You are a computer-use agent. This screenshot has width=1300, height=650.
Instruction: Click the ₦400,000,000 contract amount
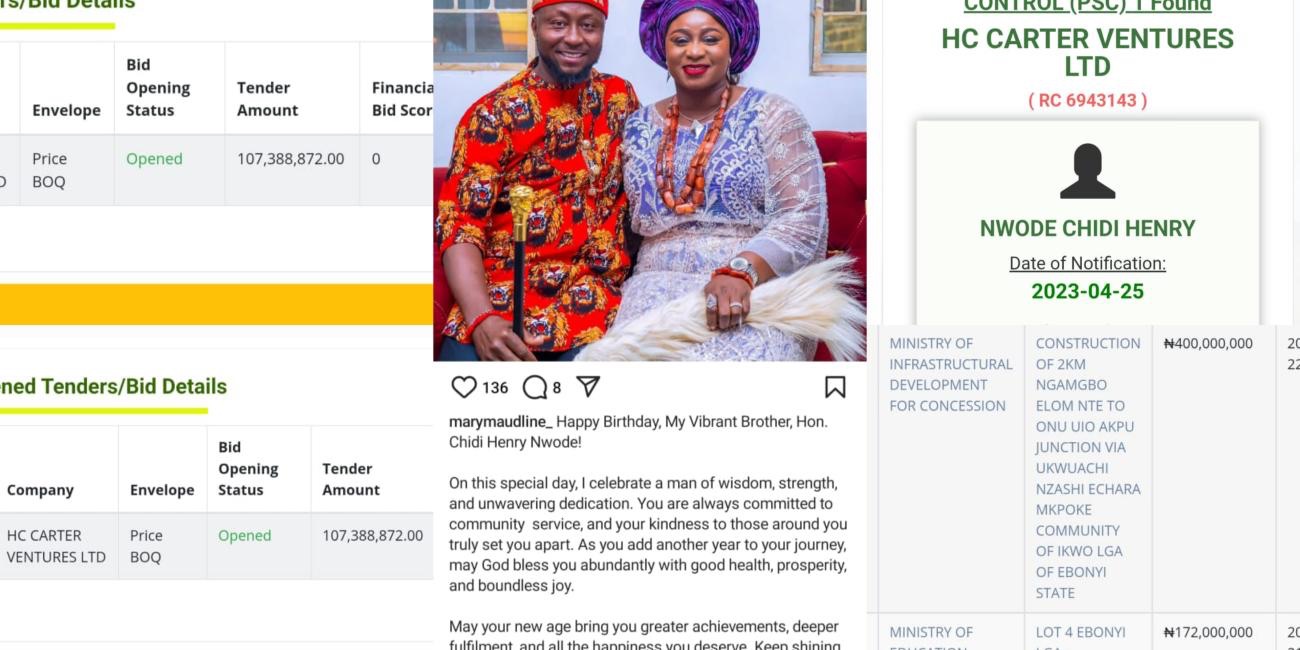pos(1208,344)
